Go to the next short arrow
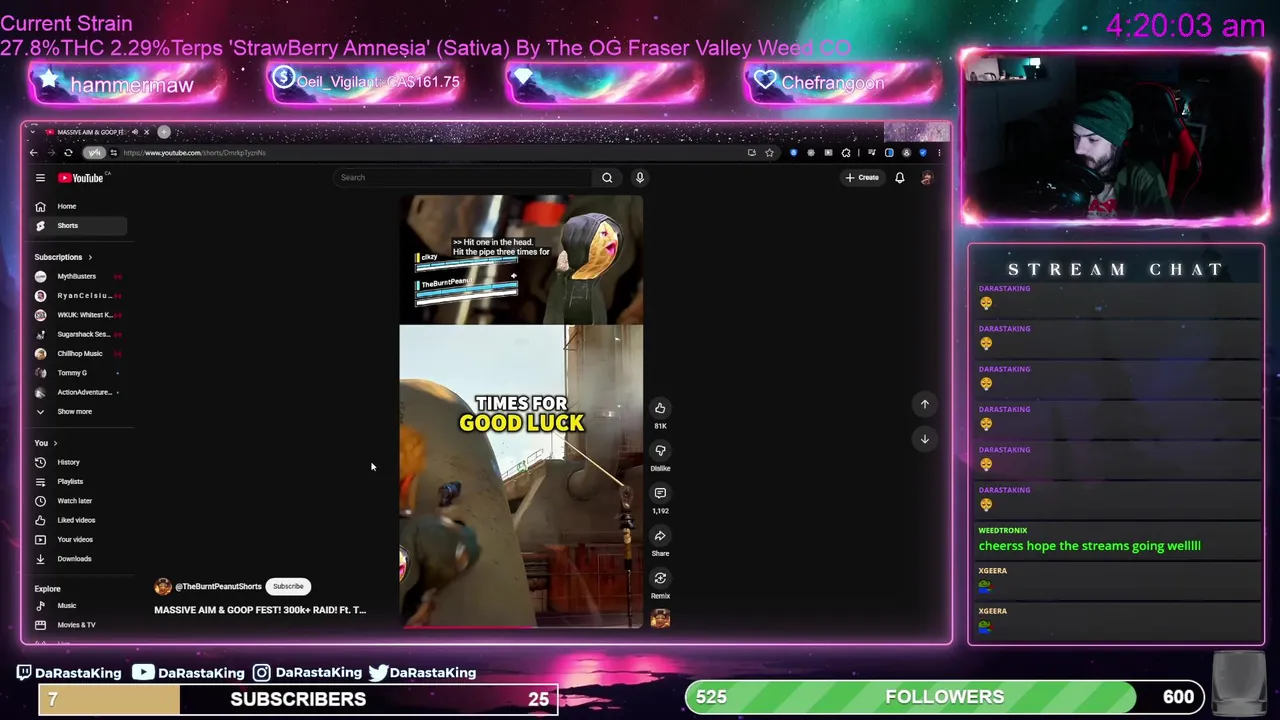Screen dimensions: 1280x720 pos(925,439)
